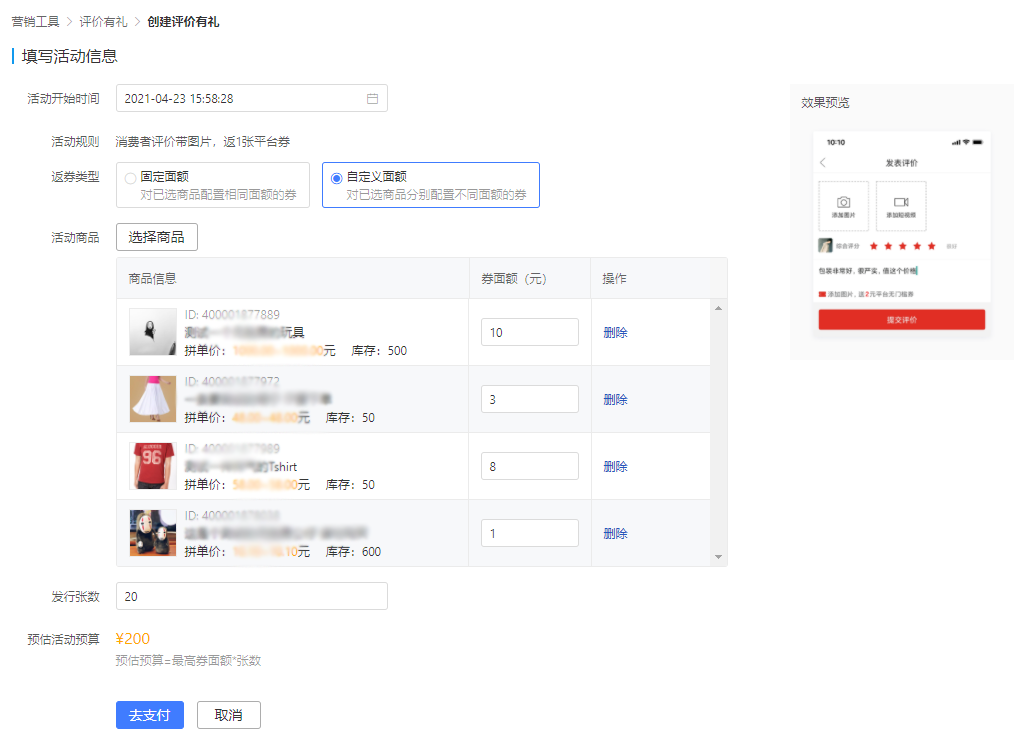Select the 固定面额 radio option
This screenshot has height=746, width=1034.
[x=130, y=178]
